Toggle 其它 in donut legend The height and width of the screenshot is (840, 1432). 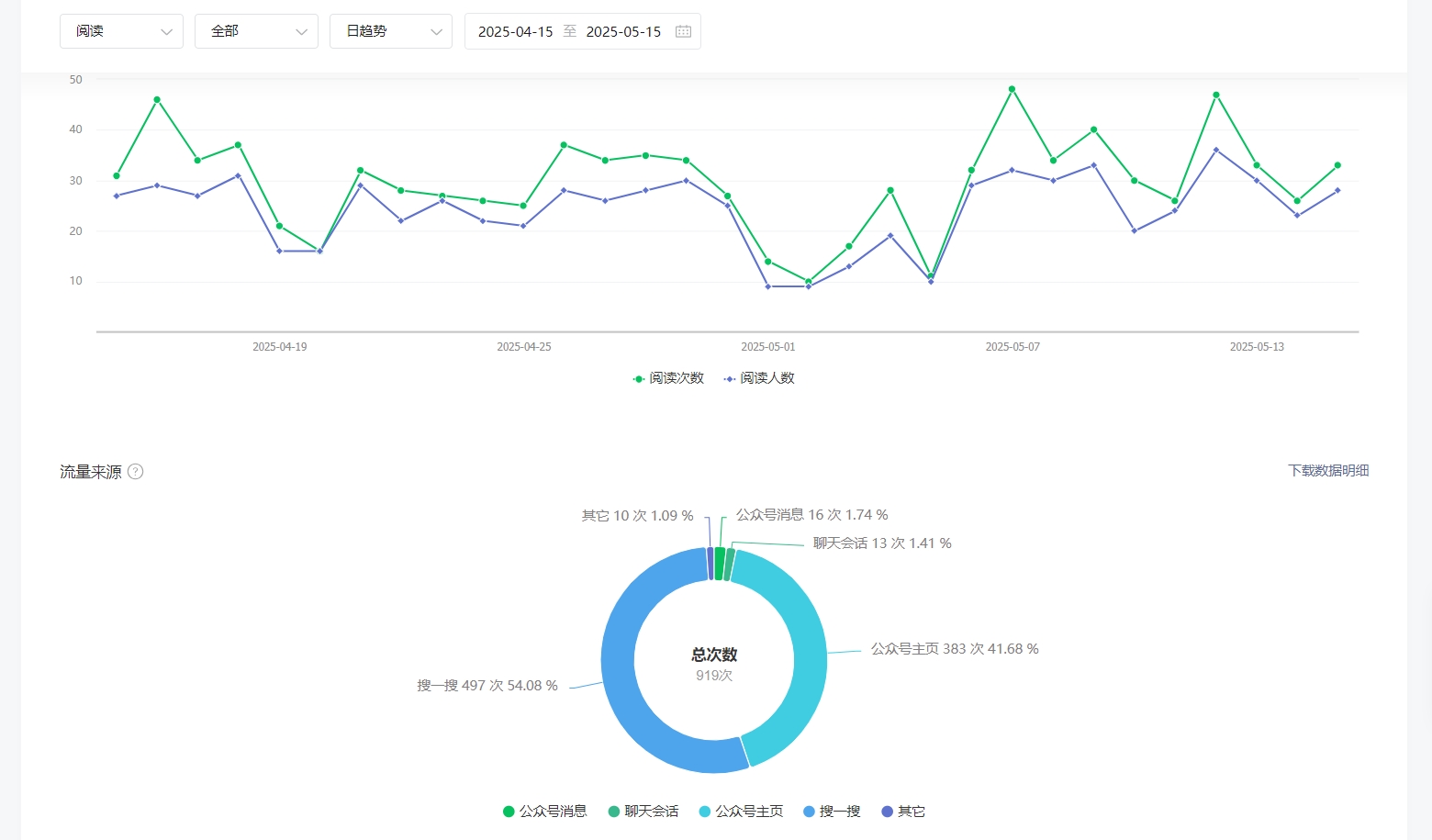[903, 812]
